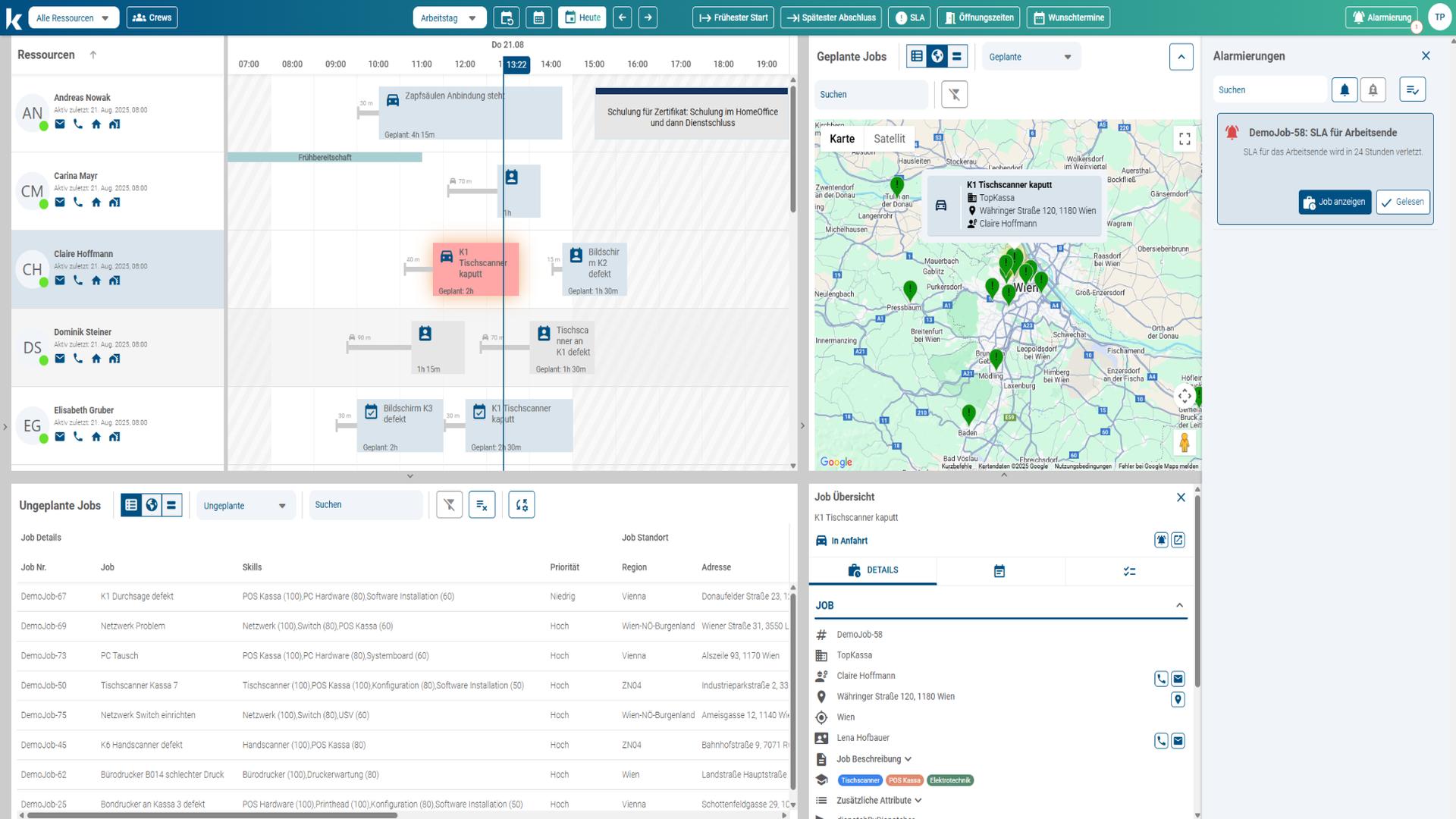Expand the Job Beschreibung section

point(874,759)
